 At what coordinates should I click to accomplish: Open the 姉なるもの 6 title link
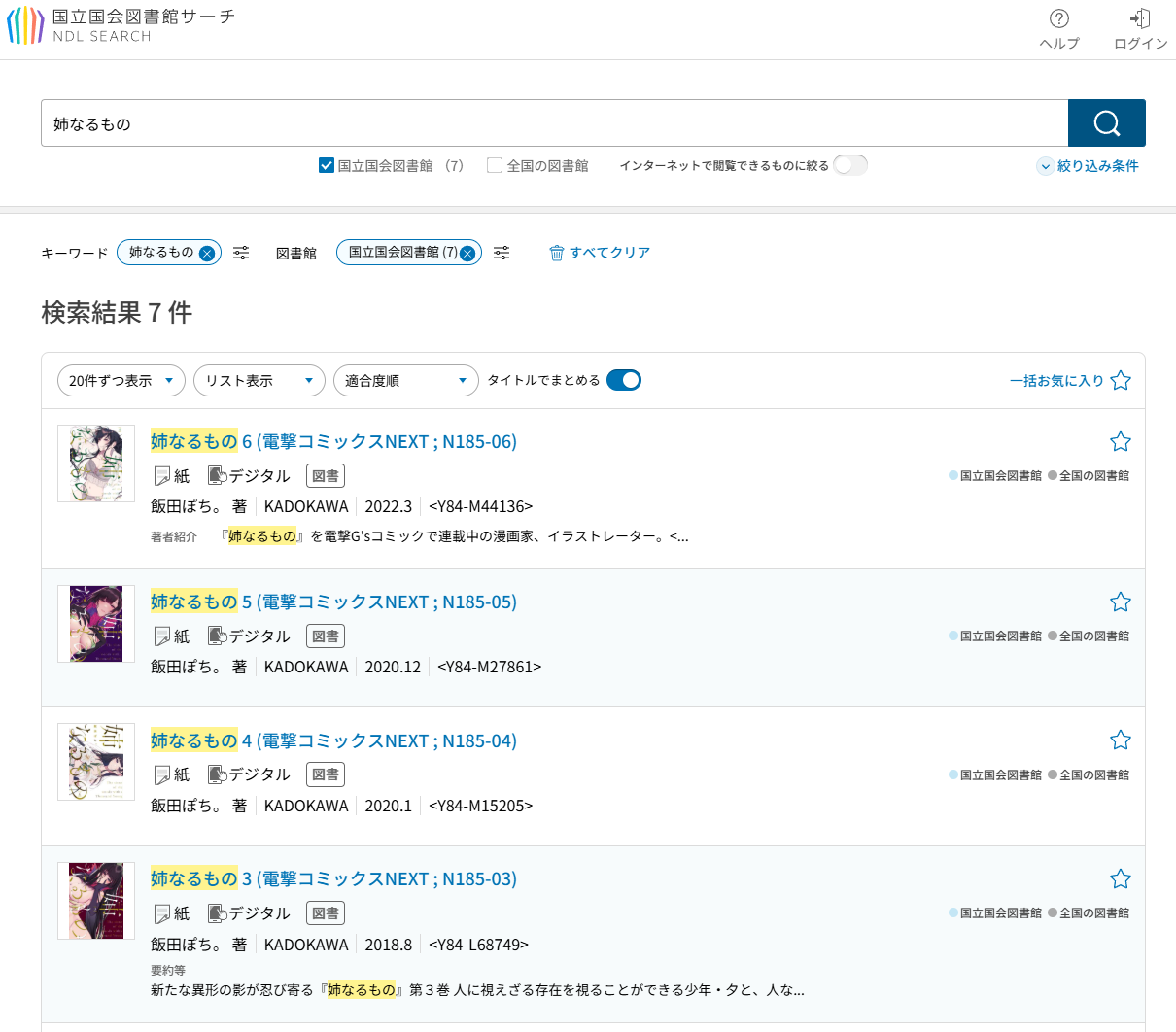(x=333, y=441)
